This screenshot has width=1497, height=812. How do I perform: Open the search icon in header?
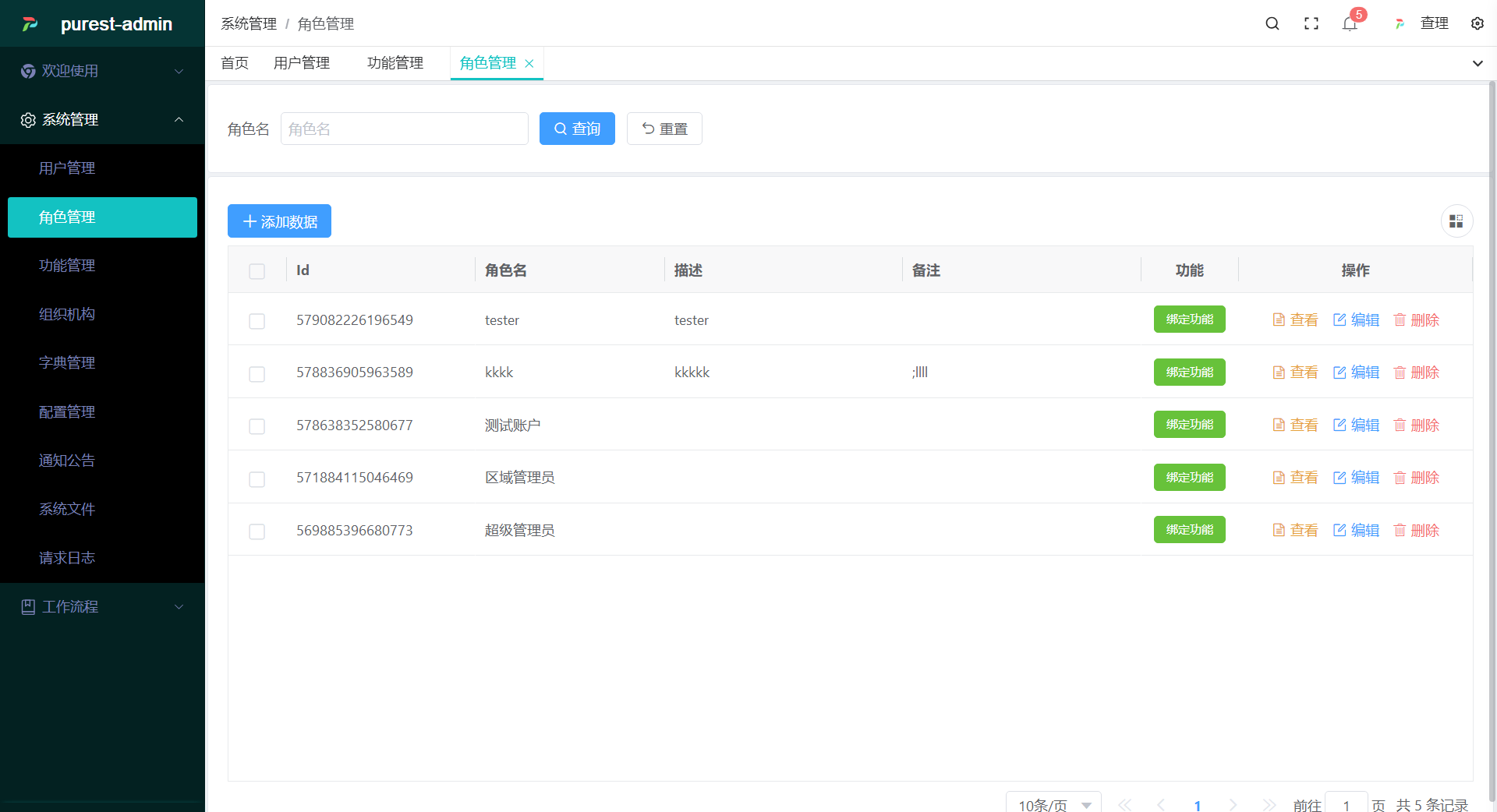[1272, 23]
